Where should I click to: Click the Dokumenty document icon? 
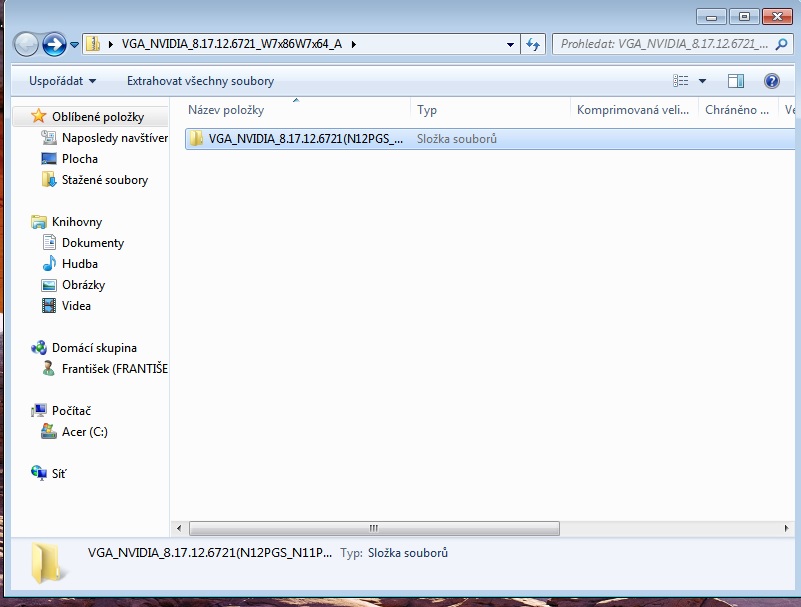pos(49,242)
